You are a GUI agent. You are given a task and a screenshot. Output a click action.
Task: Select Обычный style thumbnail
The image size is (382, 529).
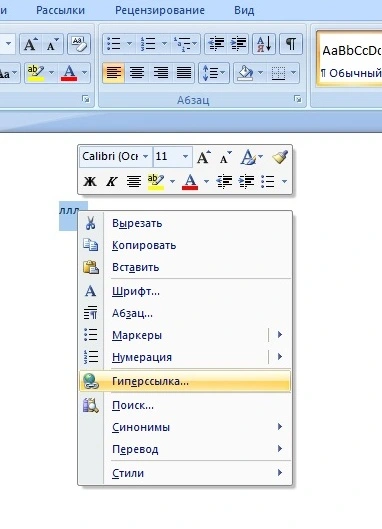point(350,58)
